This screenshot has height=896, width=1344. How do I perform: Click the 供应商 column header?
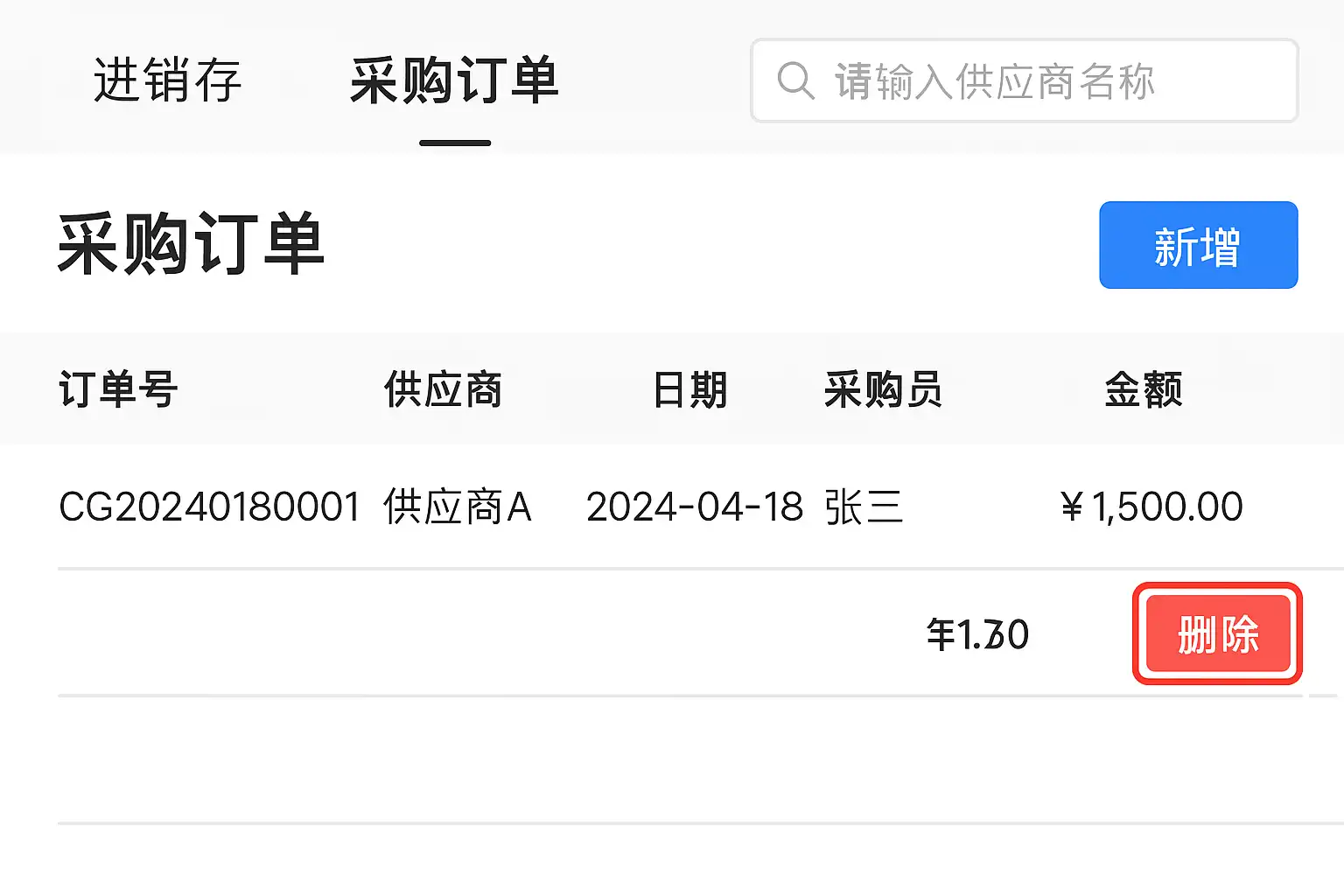443,389
